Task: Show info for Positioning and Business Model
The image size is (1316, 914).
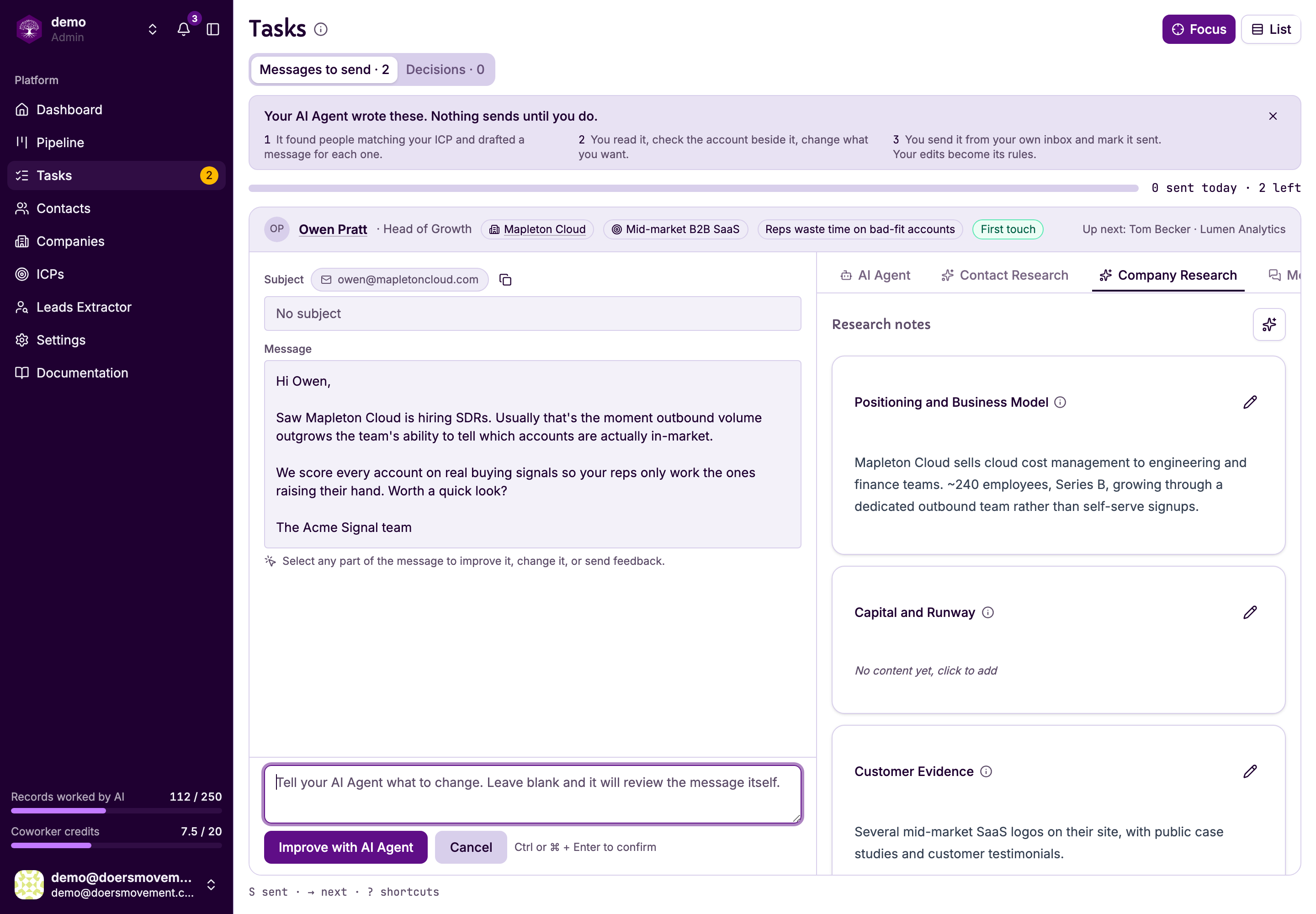Action: click(1060, 402)
